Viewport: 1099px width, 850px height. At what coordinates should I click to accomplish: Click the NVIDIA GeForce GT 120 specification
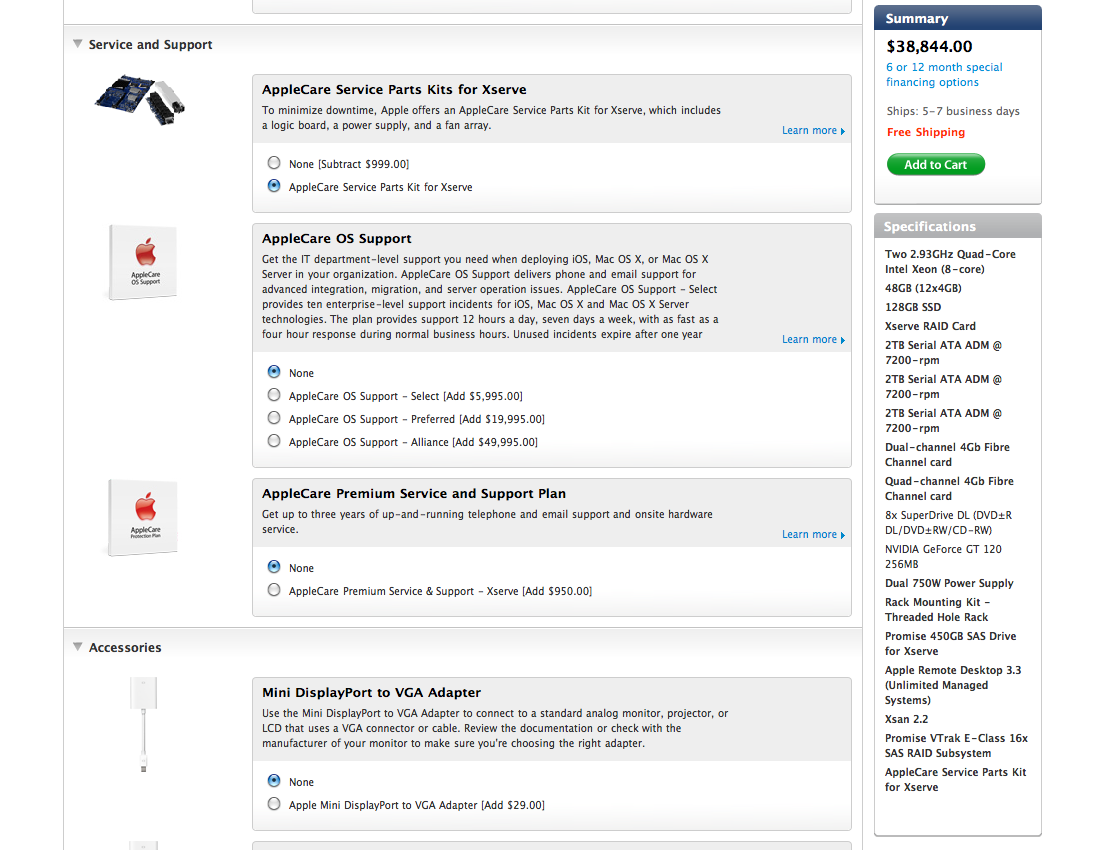943,556
